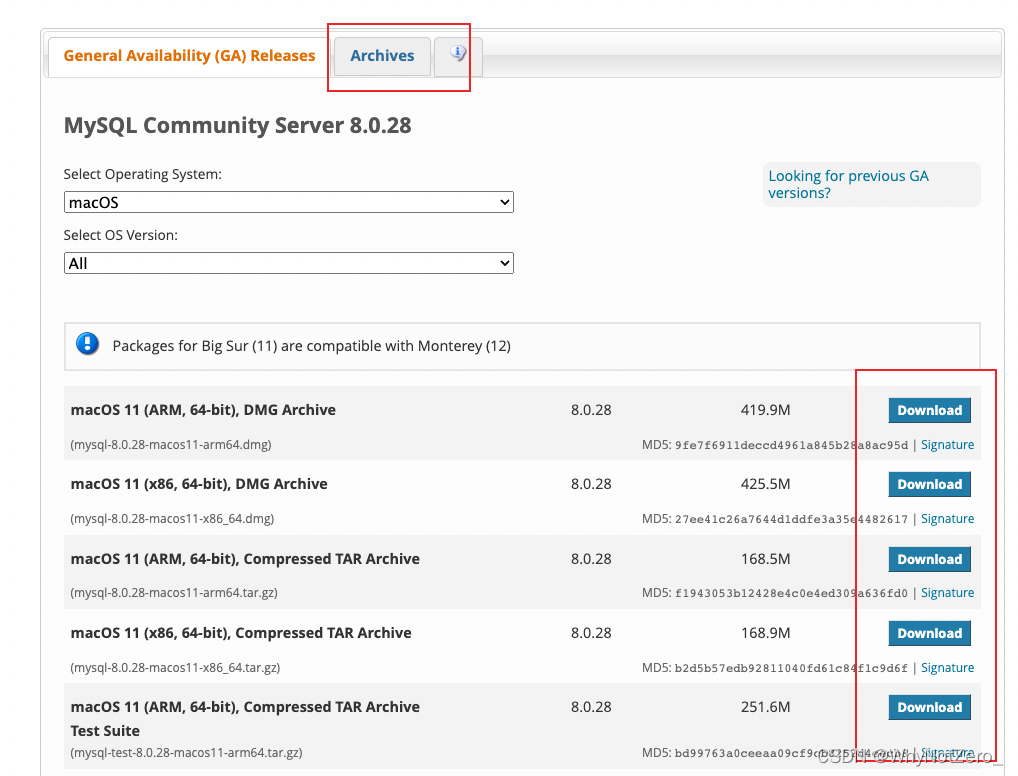The height and width of the screenshot is (776, 1018).
Task: Click the 168.9M file size
Action: coord(765,633)
